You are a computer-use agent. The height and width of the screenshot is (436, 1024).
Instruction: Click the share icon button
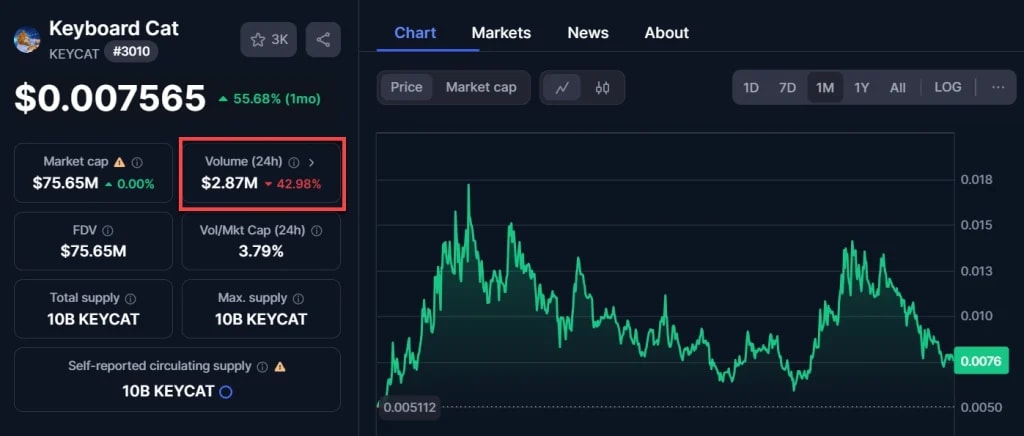point(323,40)
